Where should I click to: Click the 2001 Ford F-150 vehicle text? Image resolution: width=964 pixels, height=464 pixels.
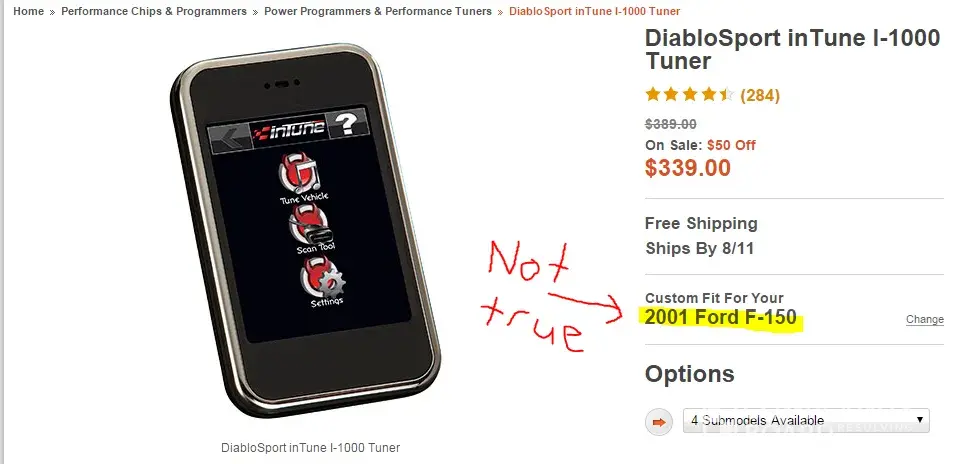[x=721, y=317]
